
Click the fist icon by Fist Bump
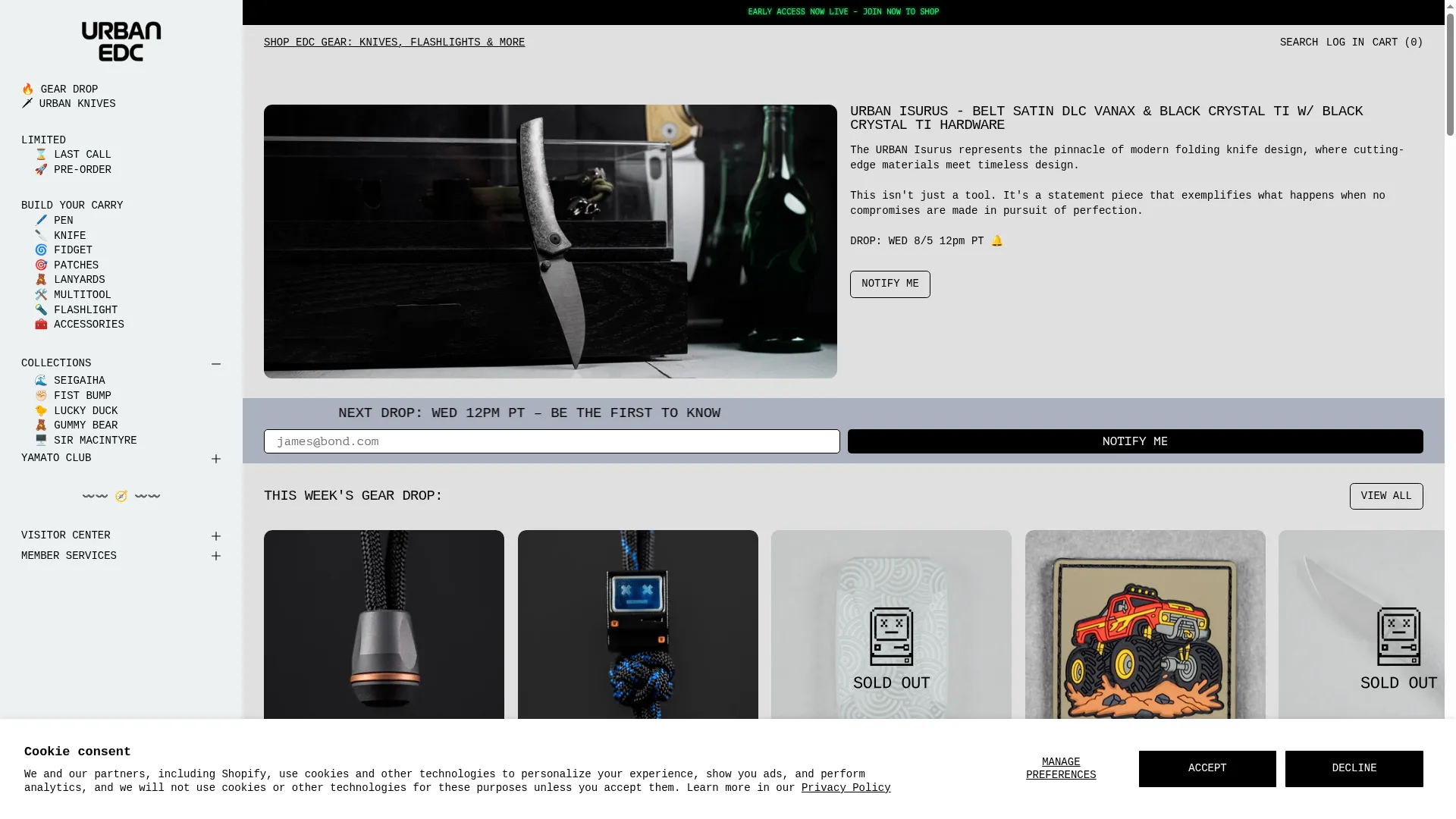41,396
